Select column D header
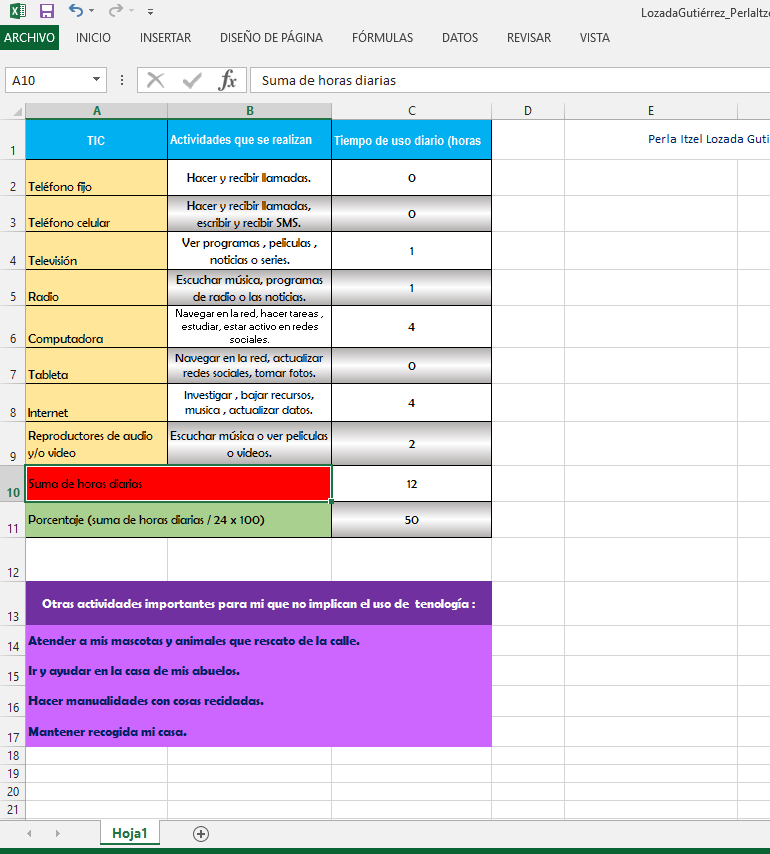The height and width of the screenshot is (854, 770). pyautogui.click(x=528, y=111)
